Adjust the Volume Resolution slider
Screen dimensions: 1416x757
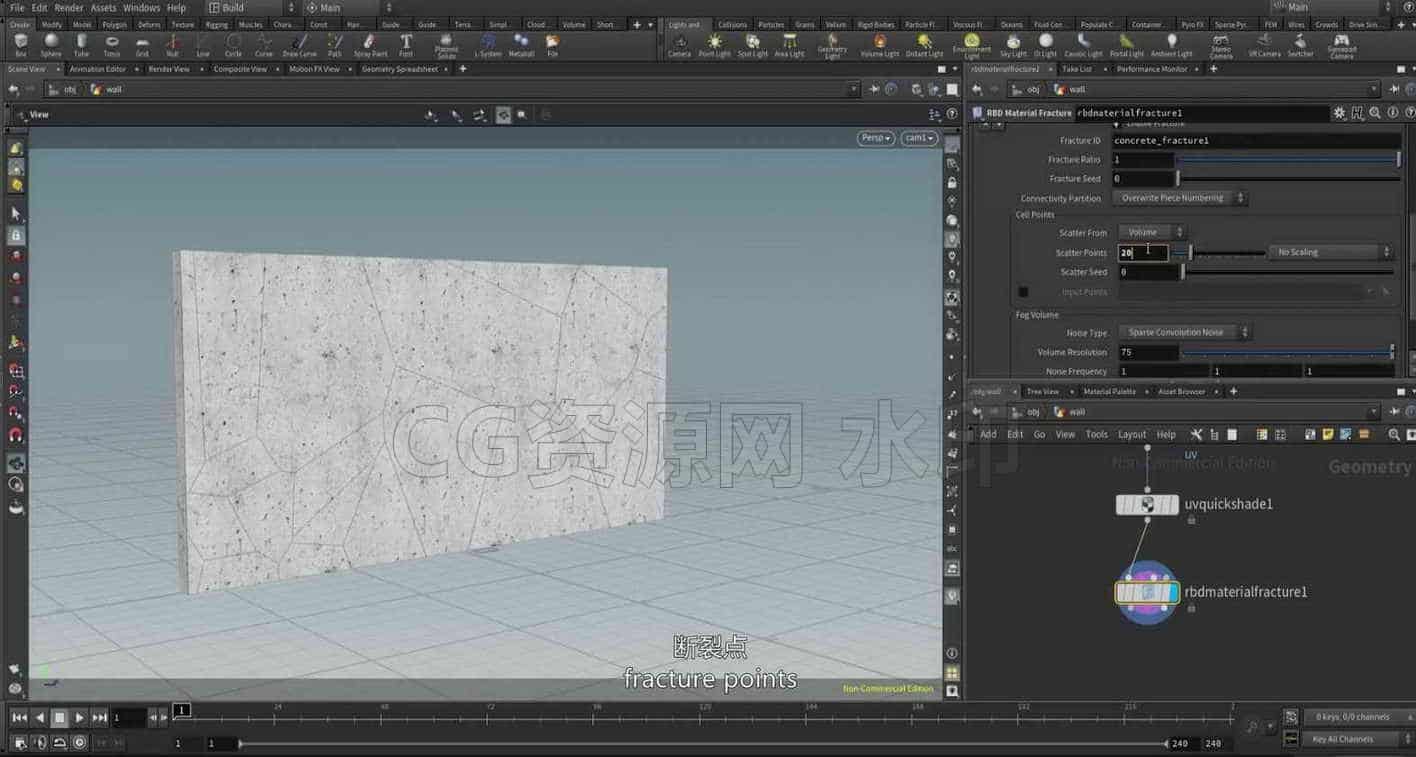click(x=1288, y=352)
